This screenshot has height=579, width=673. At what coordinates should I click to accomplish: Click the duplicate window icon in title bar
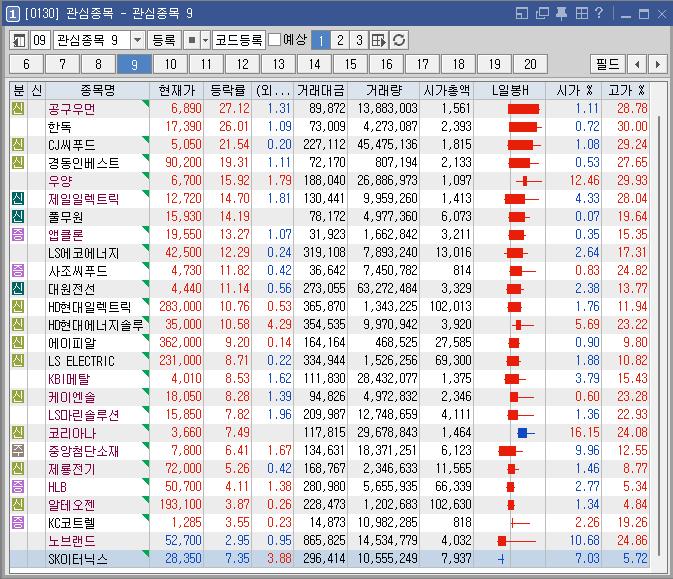coord(542,13)
